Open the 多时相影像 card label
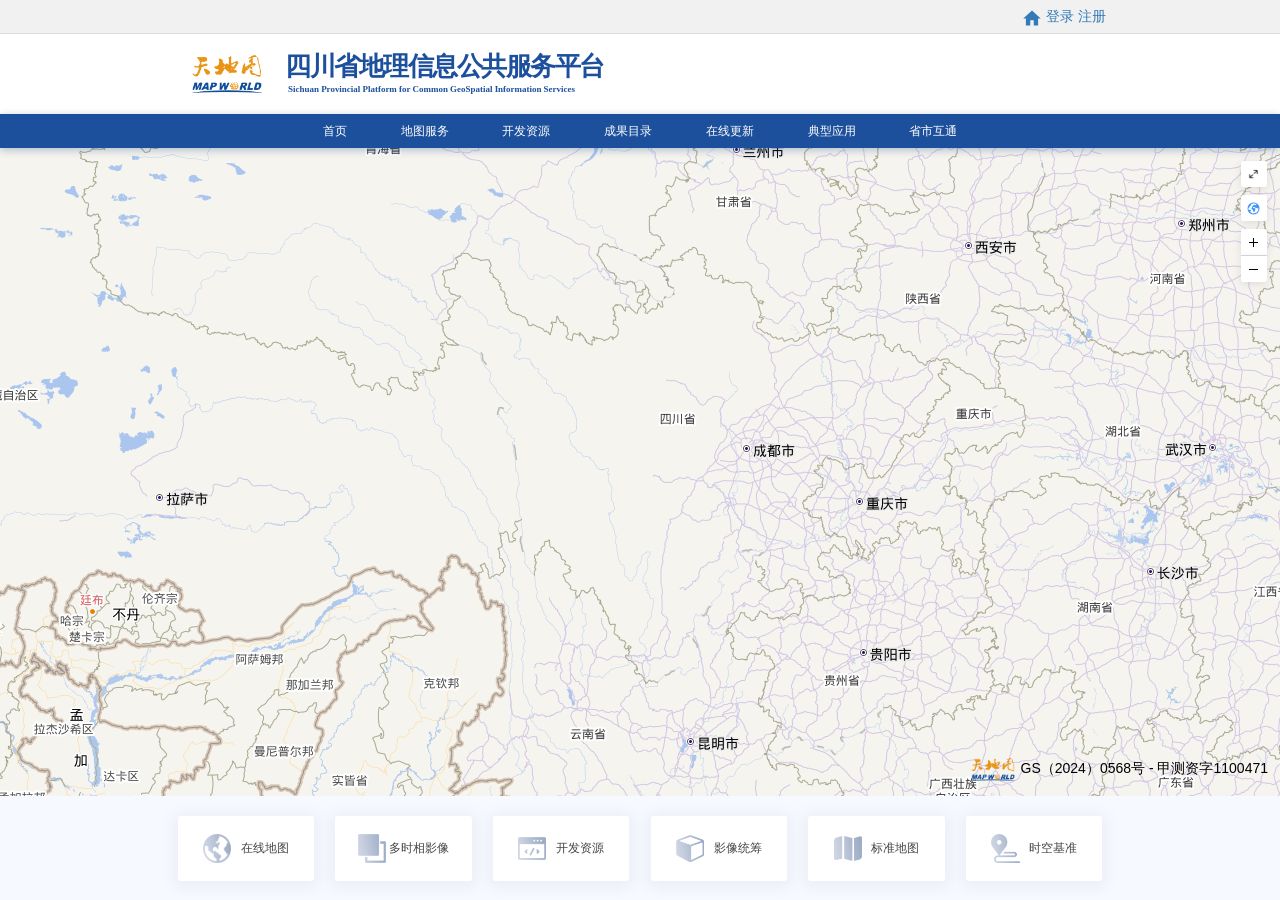Screen dimensions: 1280x900 click(x=419, y=848)
